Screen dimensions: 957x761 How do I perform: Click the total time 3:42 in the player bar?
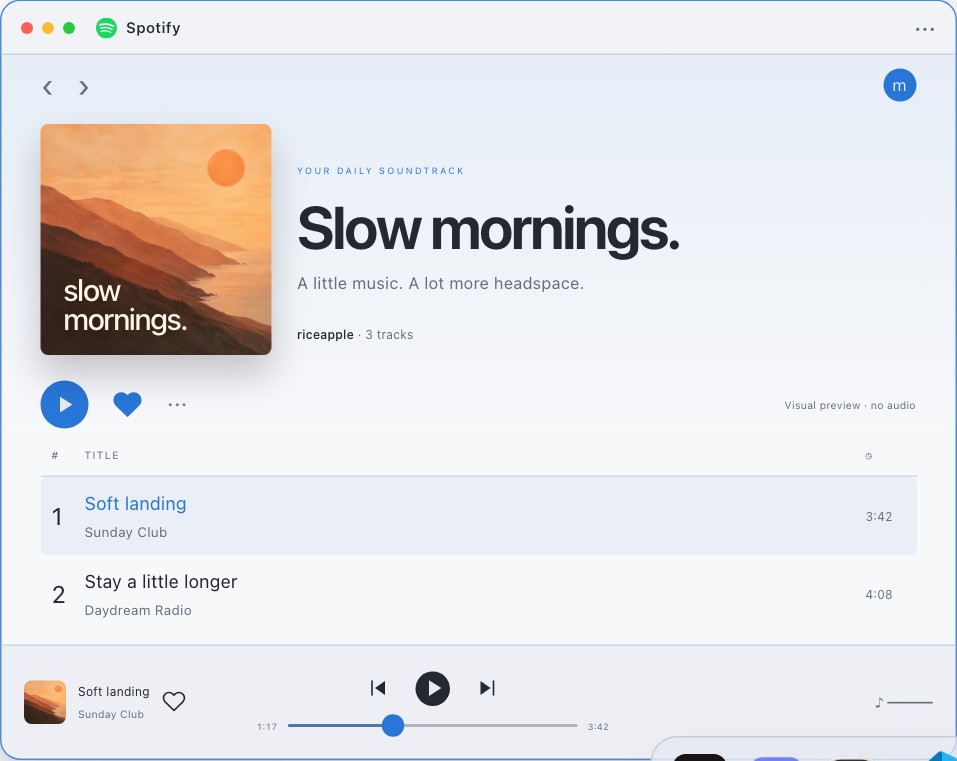(598, 727)
